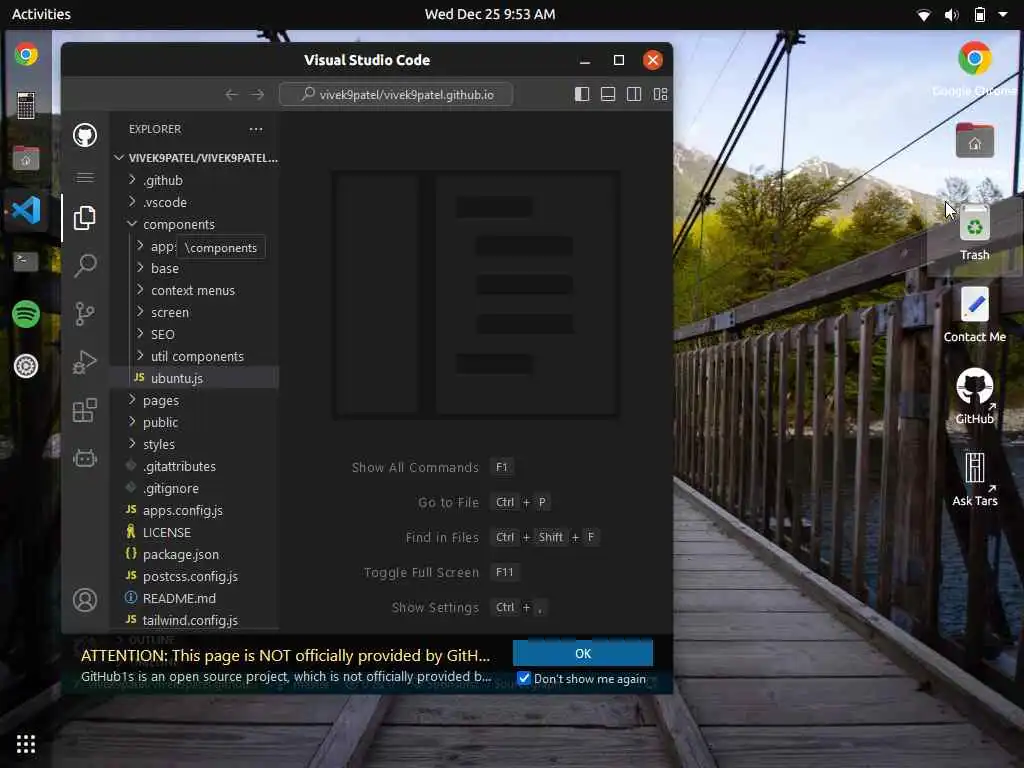Open the .gitignore file
This screenshot has height=768, width=1024.
point(196,488)
